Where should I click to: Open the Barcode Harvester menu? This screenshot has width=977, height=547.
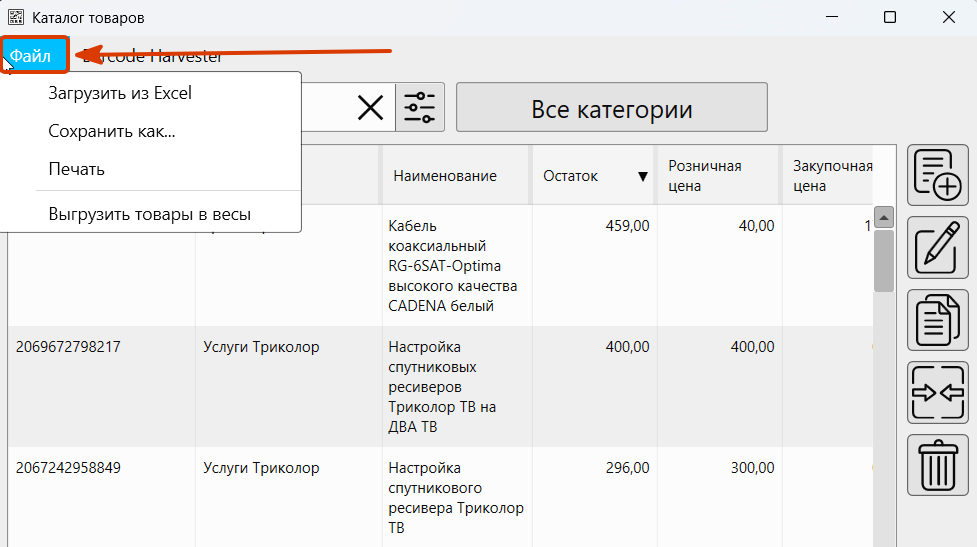coord(153,56)
